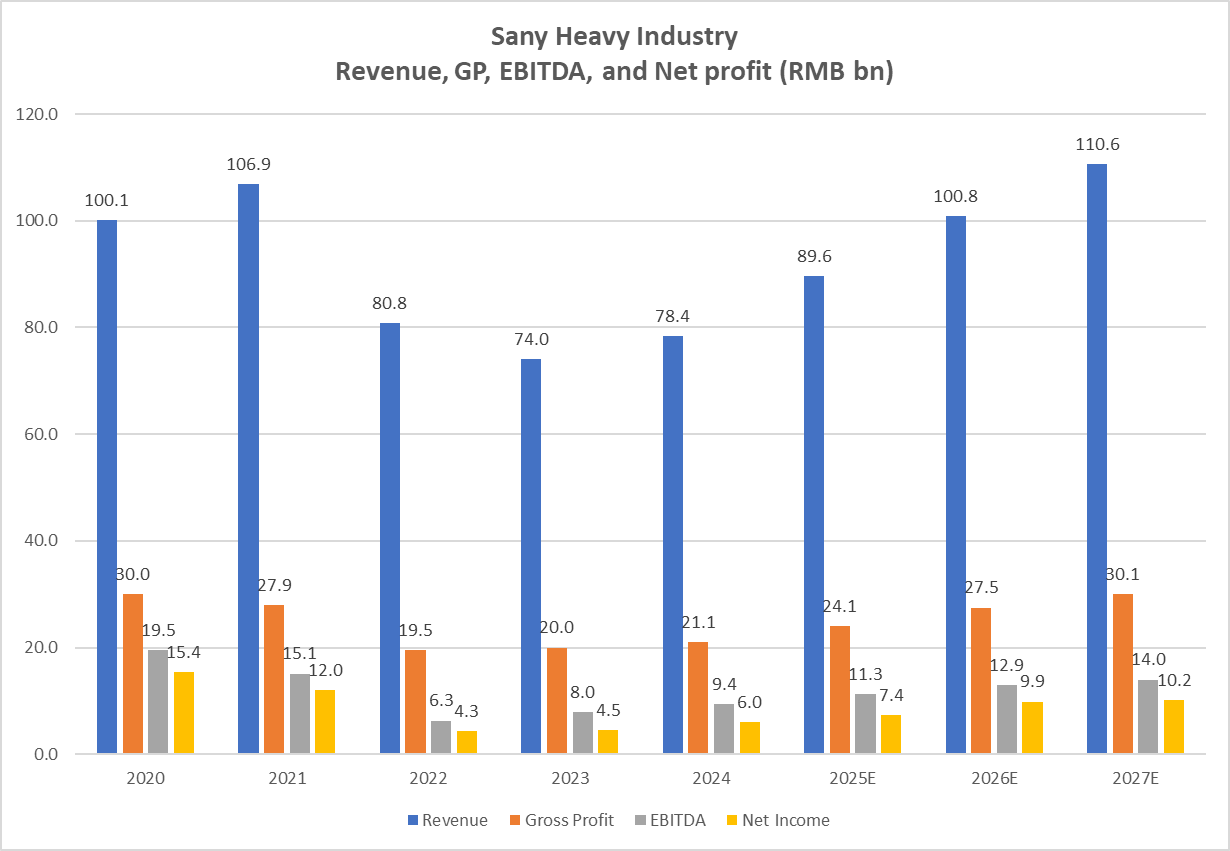Click the blue Revenue legend swatch

point(412,821)
